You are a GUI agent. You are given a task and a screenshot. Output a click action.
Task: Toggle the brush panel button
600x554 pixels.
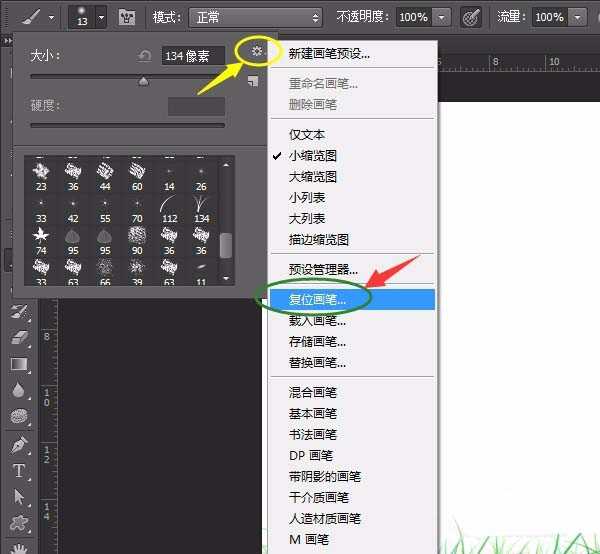tap(127, 17)
